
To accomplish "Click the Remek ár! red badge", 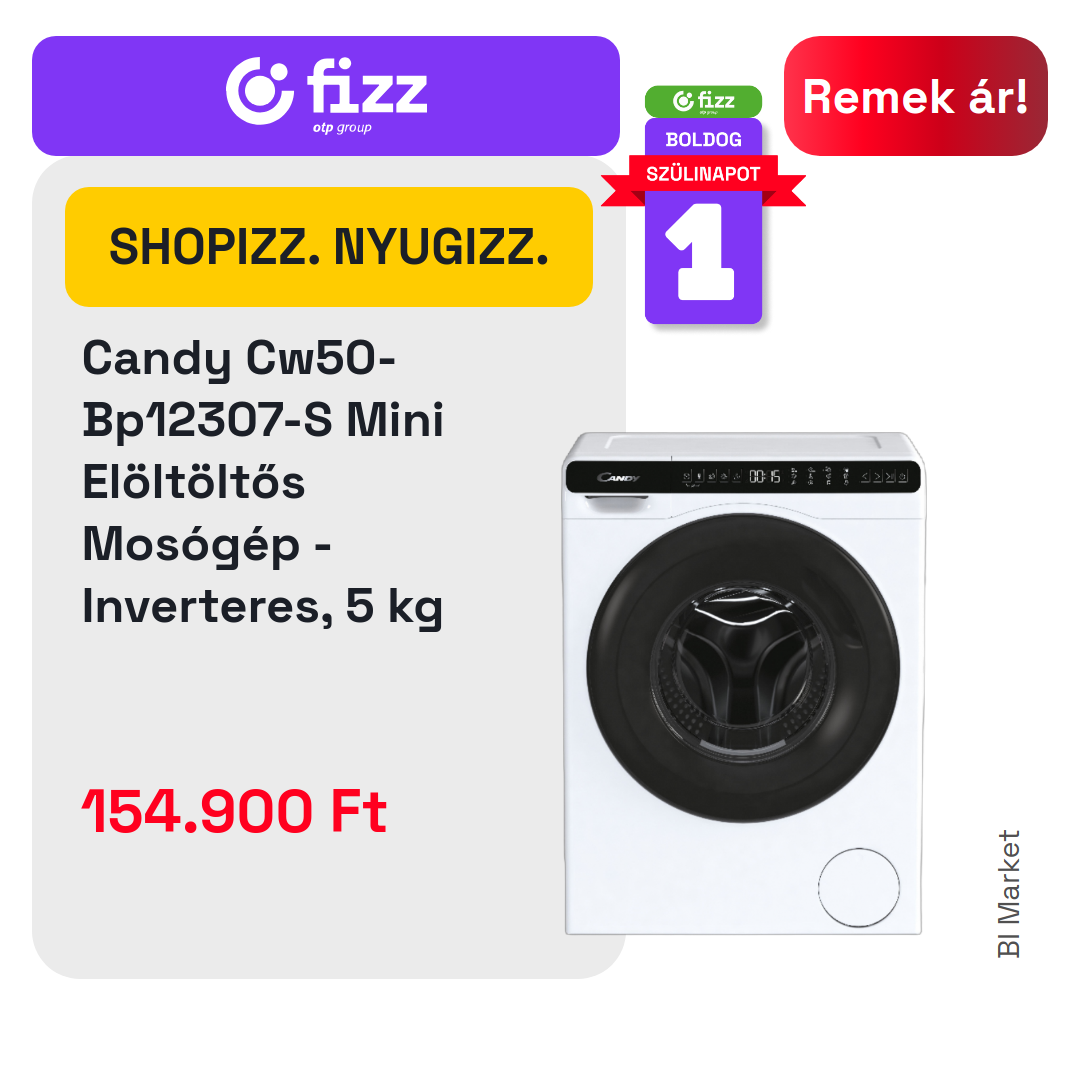I will pos(915,96).
